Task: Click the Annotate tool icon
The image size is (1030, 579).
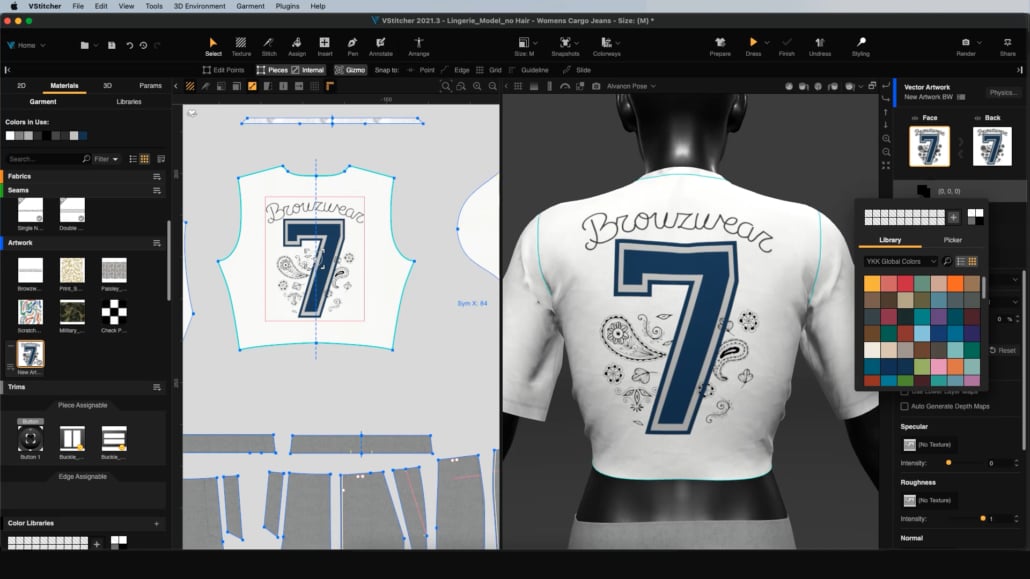Action: tap(381, 46)
